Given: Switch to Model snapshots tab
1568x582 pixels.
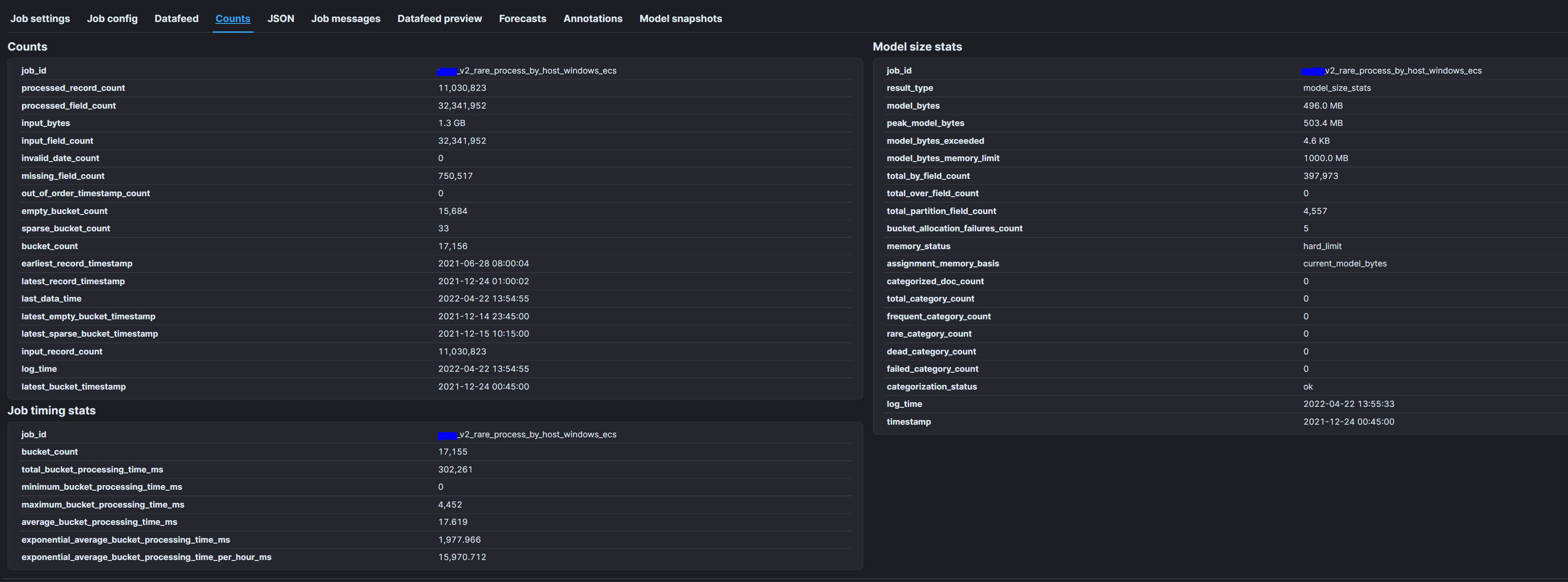Looking at the screenshot, I should pos(680,18).
